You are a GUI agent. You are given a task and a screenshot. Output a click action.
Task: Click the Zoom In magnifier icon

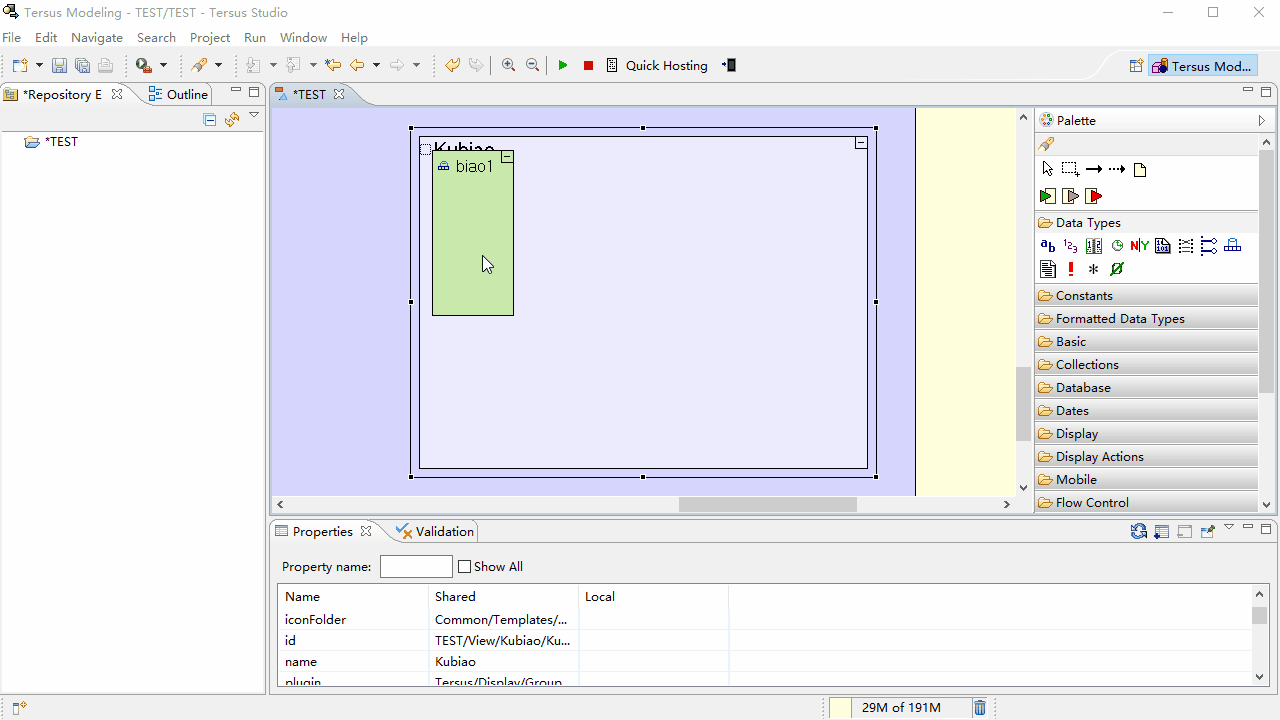(x=509, y=65)
